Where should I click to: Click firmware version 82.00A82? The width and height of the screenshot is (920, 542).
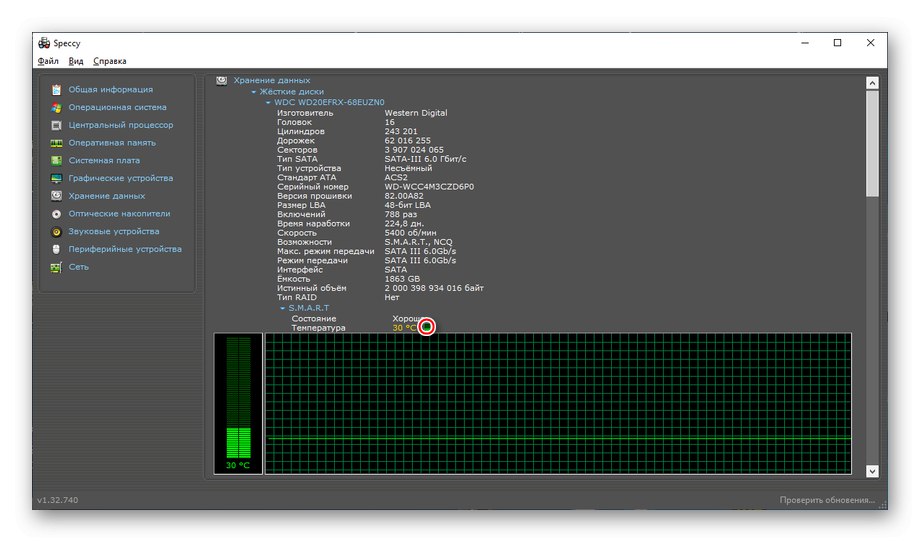(404, 196)
